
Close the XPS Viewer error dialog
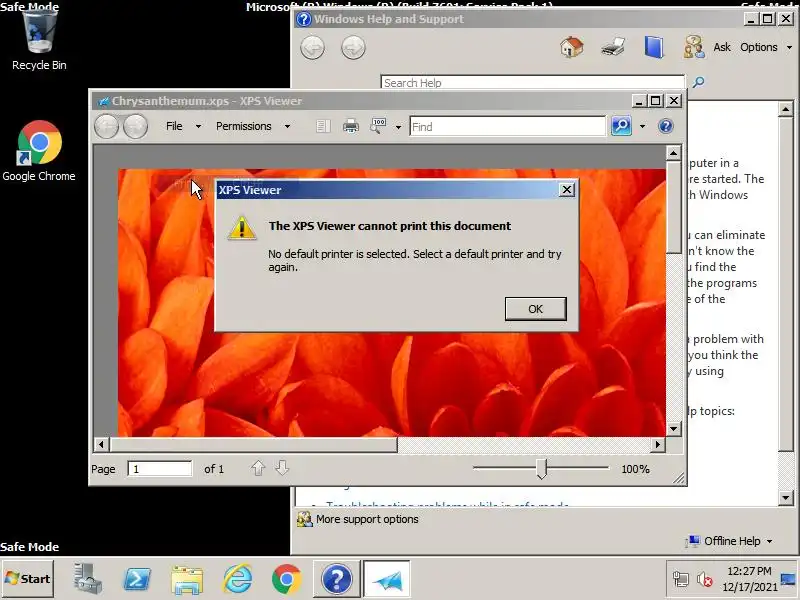click(x=567, y=190)
